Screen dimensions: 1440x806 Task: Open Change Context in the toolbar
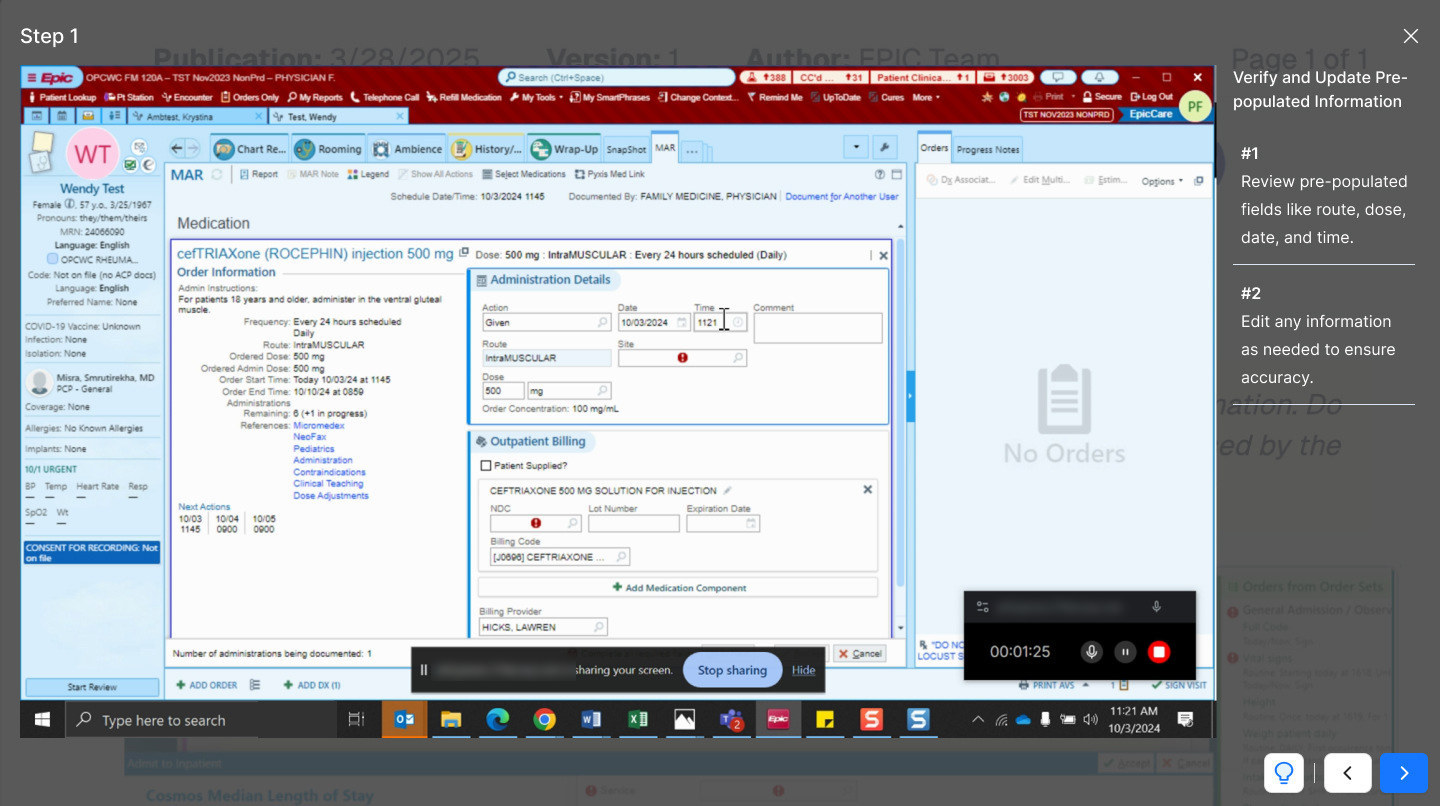coord(698,97)
